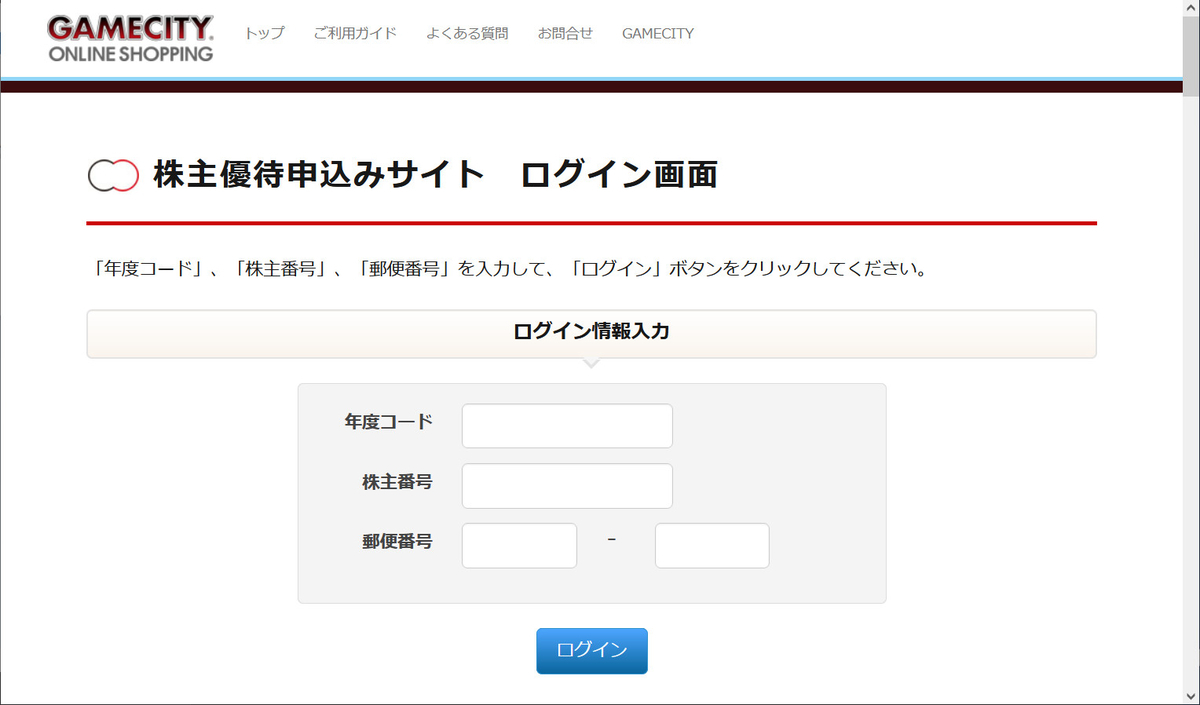This screenshot has width=1200, height=705.
Task: Click the 株主優待申込みサイト page heading
Action: point(435,173)
